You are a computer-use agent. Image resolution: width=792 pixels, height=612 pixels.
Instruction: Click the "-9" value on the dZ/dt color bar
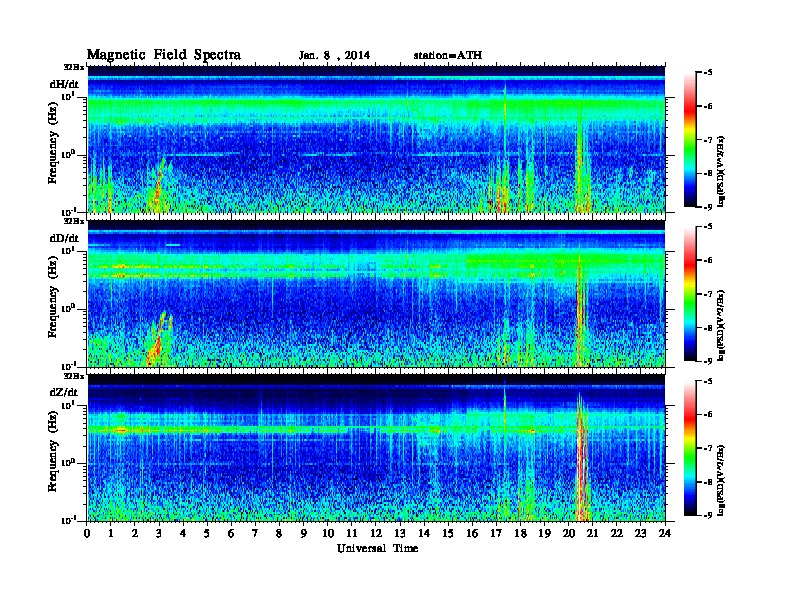point(709,515)
